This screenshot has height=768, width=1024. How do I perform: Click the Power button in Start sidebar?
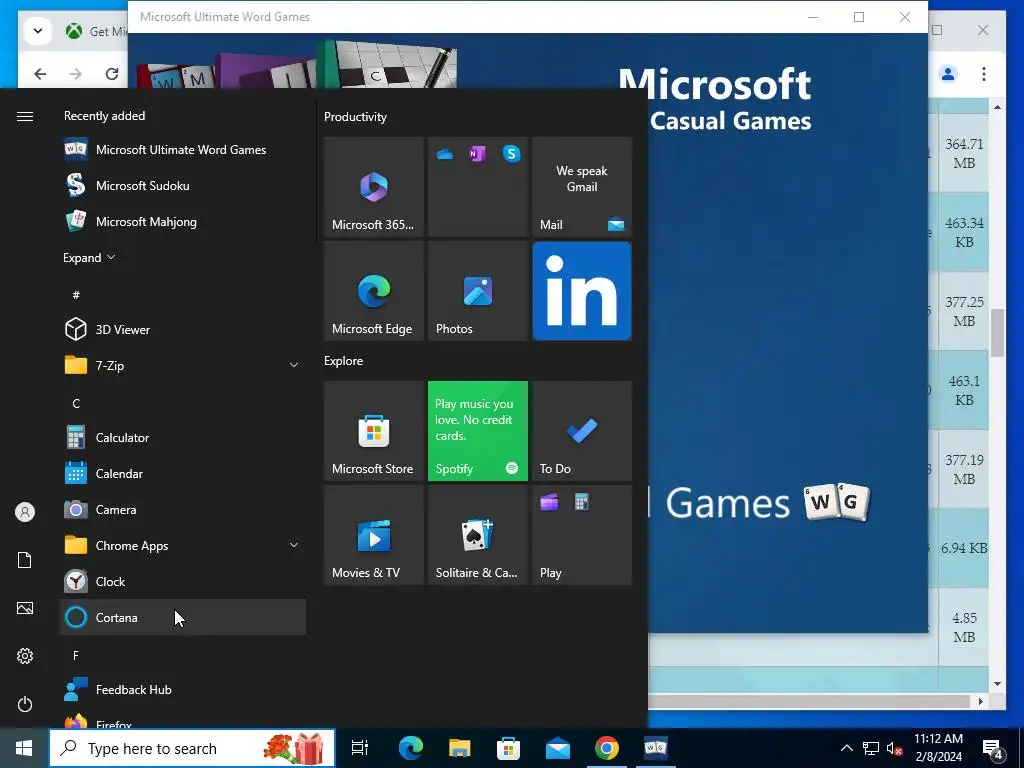pos(25,704)
